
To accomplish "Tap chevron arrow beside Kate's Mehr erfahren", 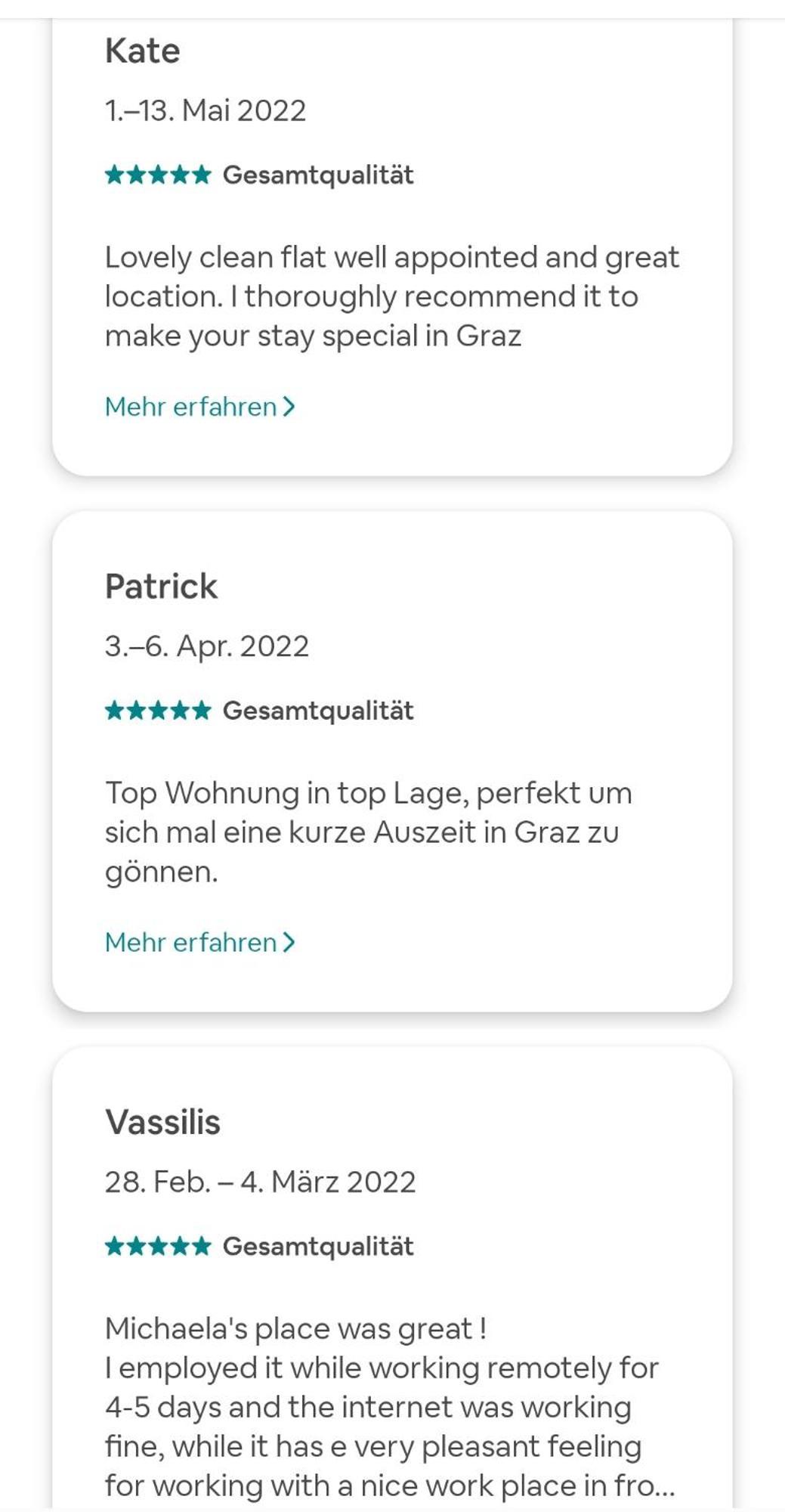I will [289, 407].
